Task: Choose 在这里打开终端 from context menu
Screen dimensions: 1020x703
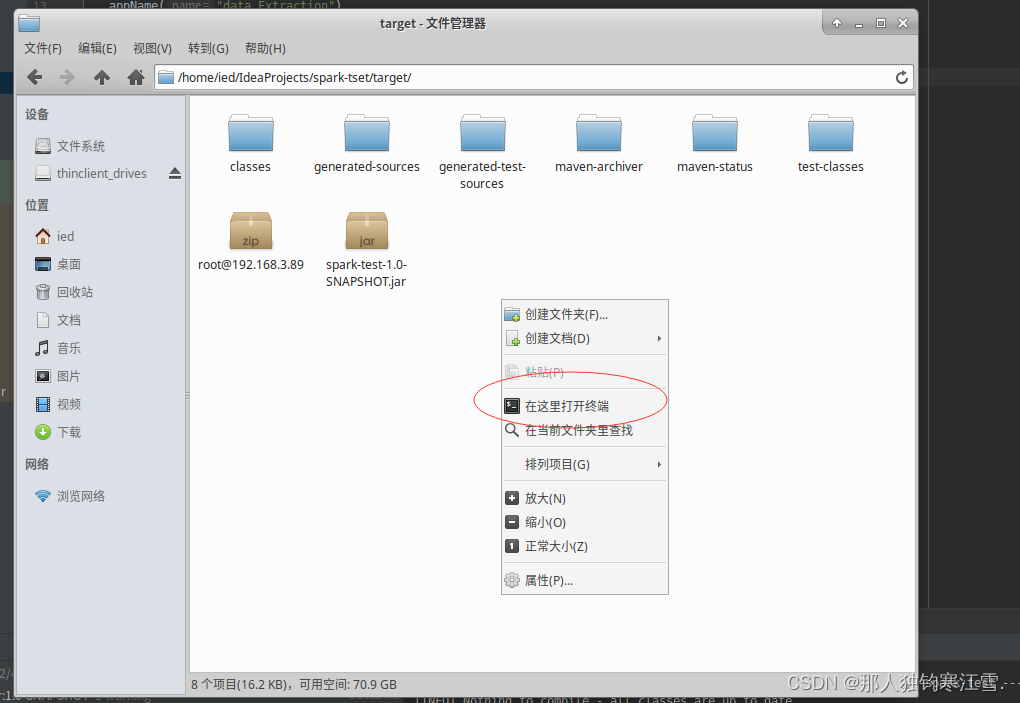Action: [585, 406]
